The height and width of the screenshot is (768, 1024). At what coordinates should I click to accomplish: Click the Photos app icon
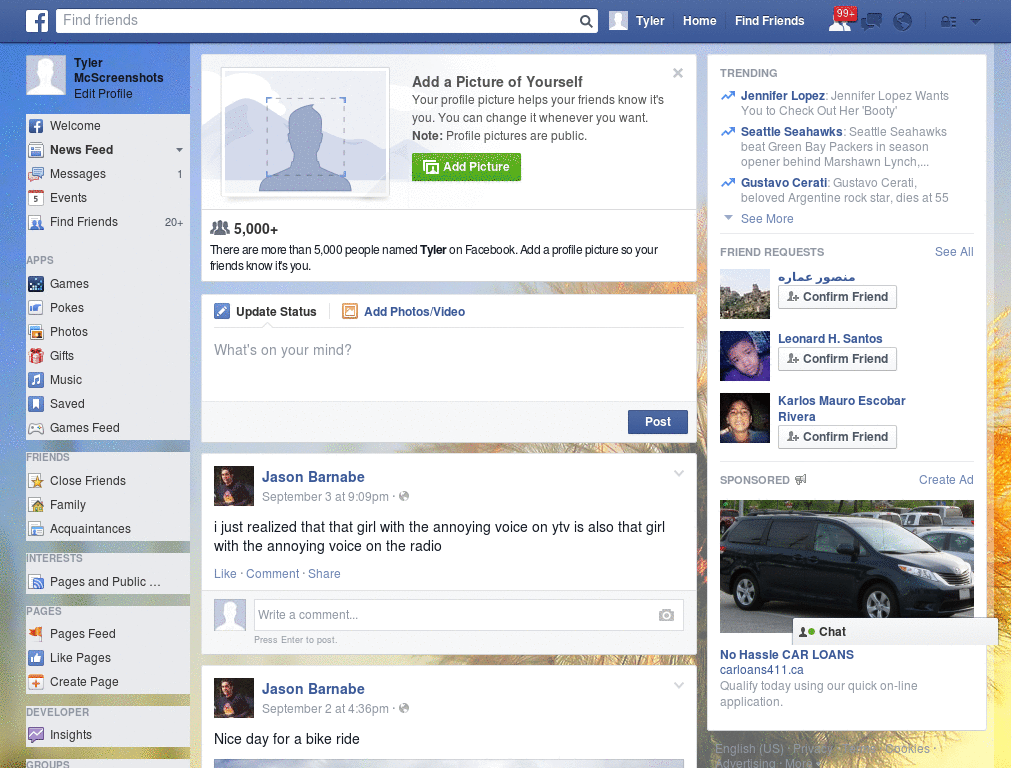36,332
